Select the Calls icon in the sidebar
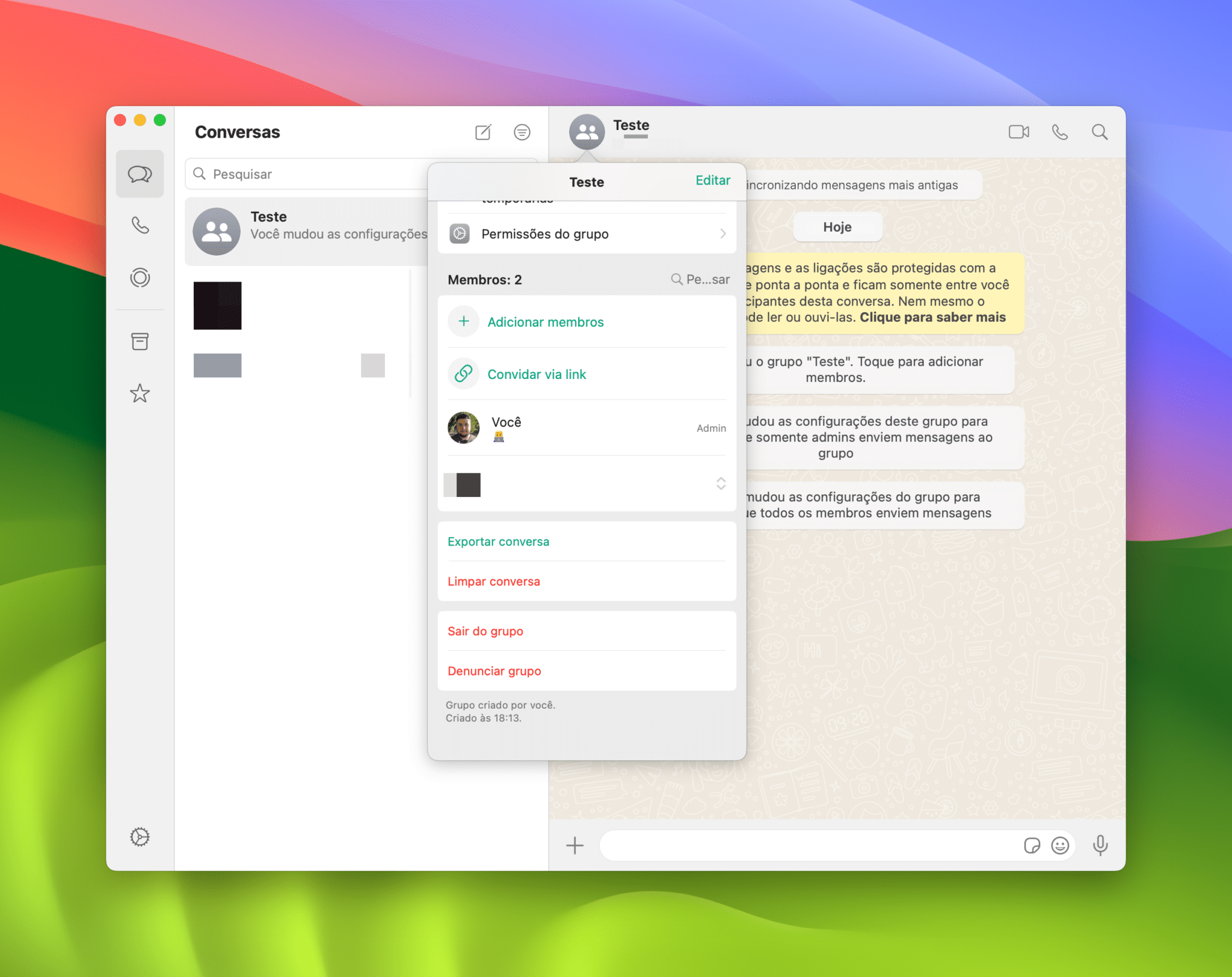The width and height of the screenshot is (1232, 977). click(x=140, y=226)
